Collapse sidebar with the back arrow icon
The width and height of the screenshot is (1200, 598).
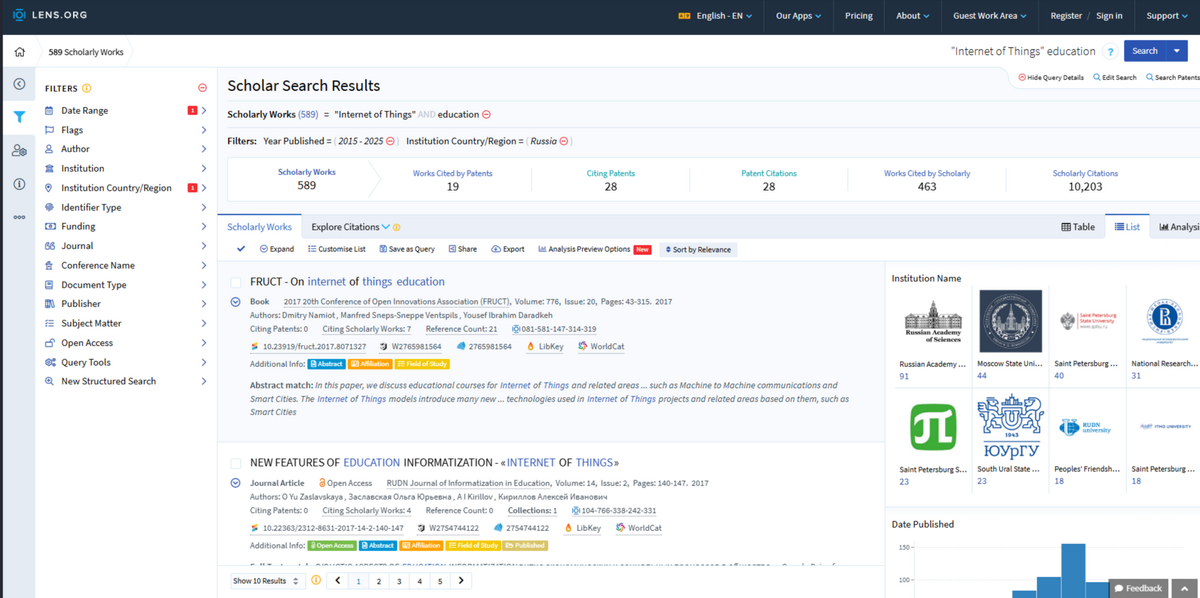(x=19, y=84)
